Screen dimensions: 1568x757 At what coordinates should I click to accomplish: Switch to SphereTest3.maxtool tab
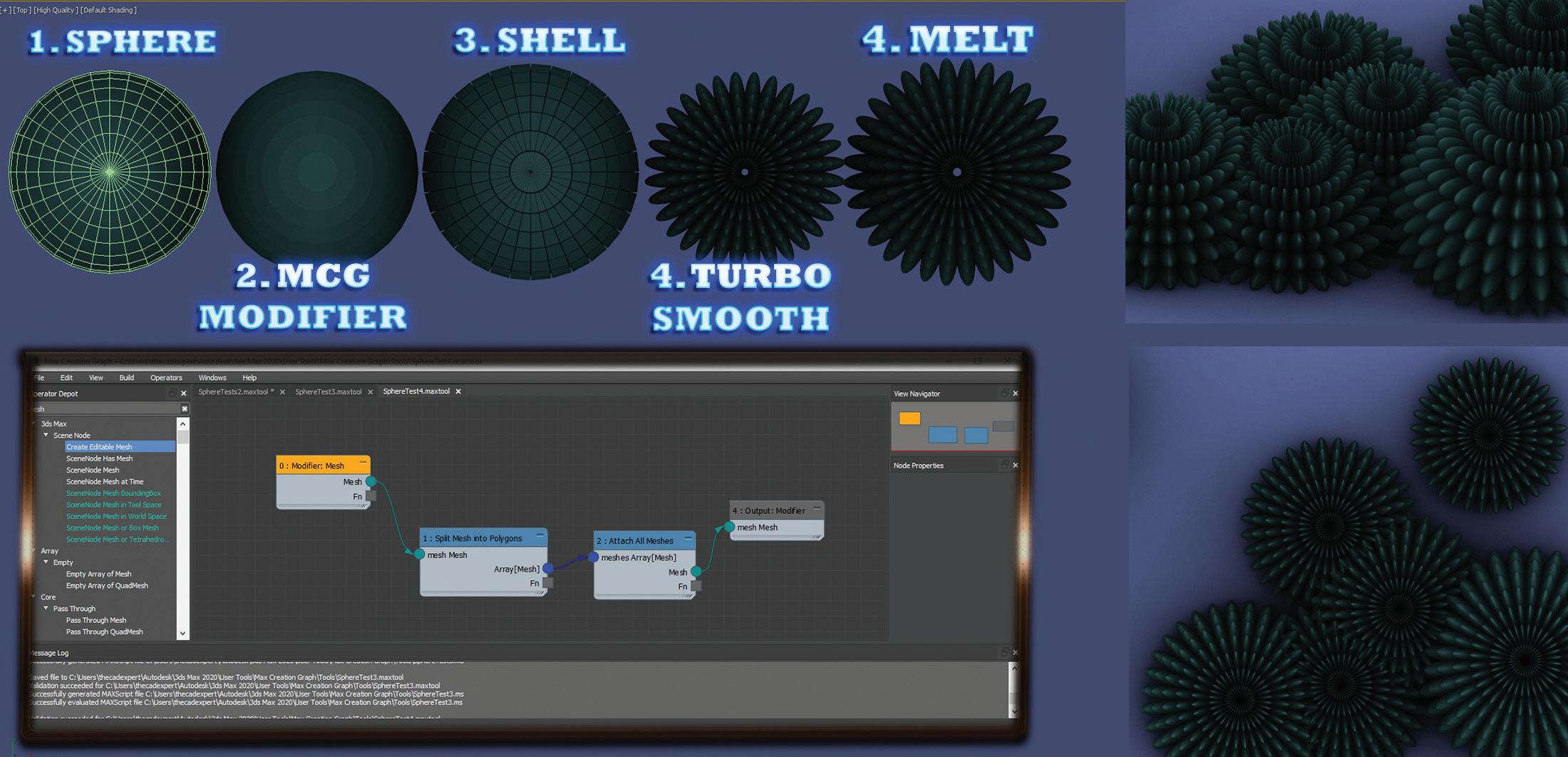click(x=329, y=391)
